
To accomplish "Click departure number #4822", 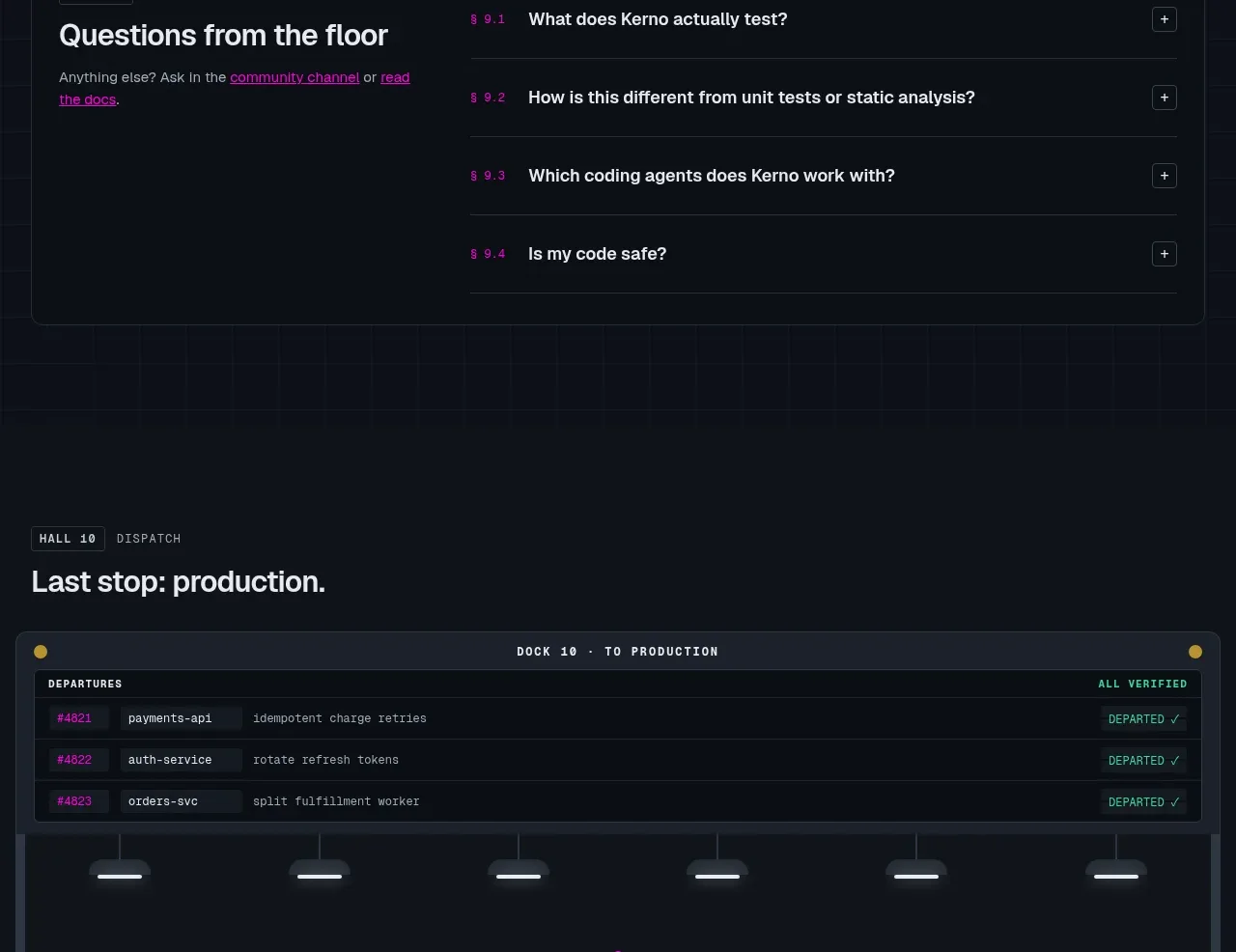I will [x=79, y=760].
